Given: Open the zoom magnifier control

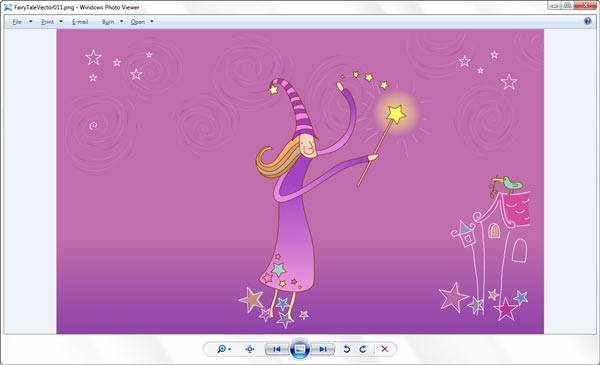Looking at the screenshot, I should [221, 349].
